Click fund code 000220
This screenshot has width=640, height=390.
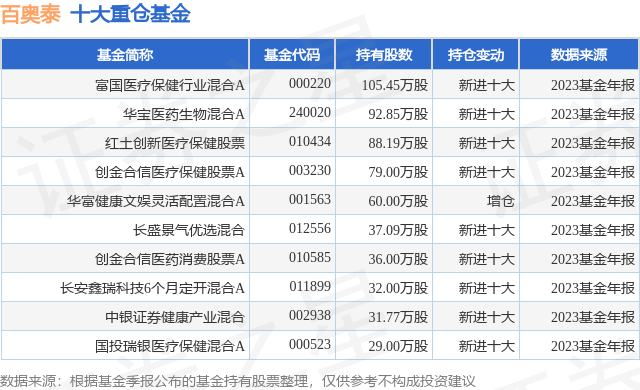(310, 83)
